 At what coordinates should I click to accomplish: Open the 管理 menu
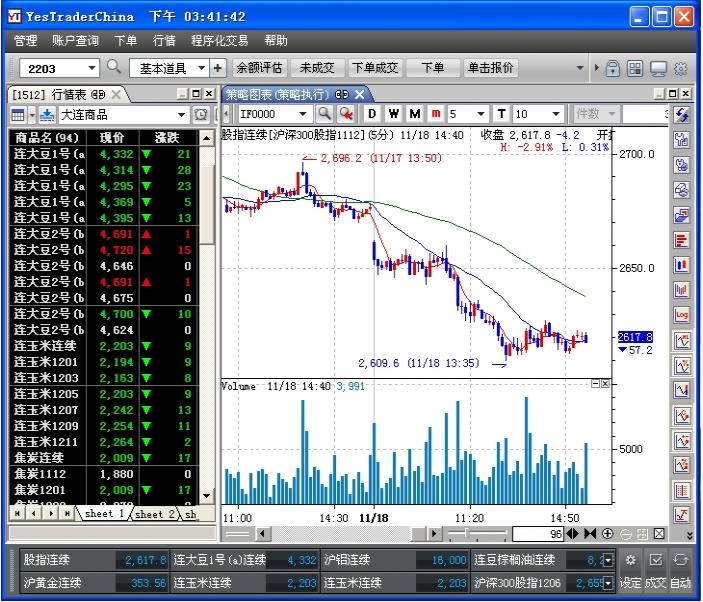(x=25, y=41)
